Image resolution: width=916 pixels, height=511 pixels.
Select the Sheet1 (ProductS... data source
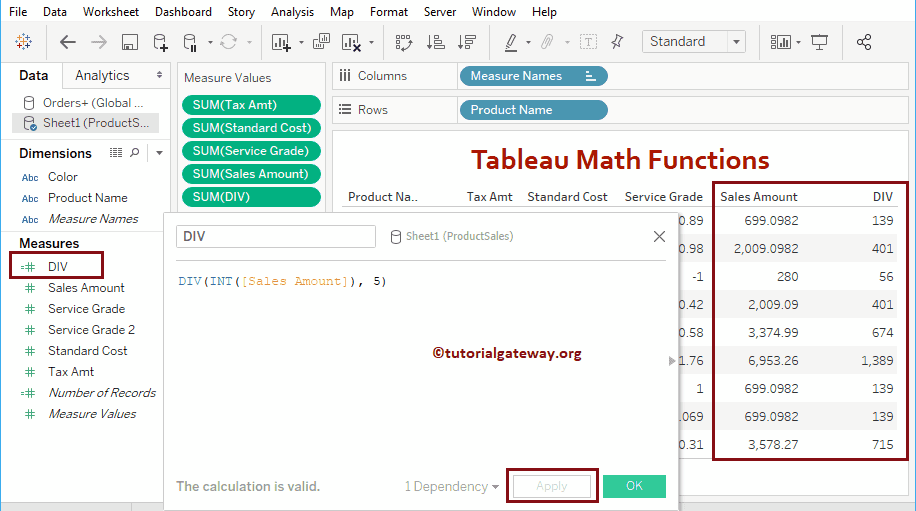point(85,123)
